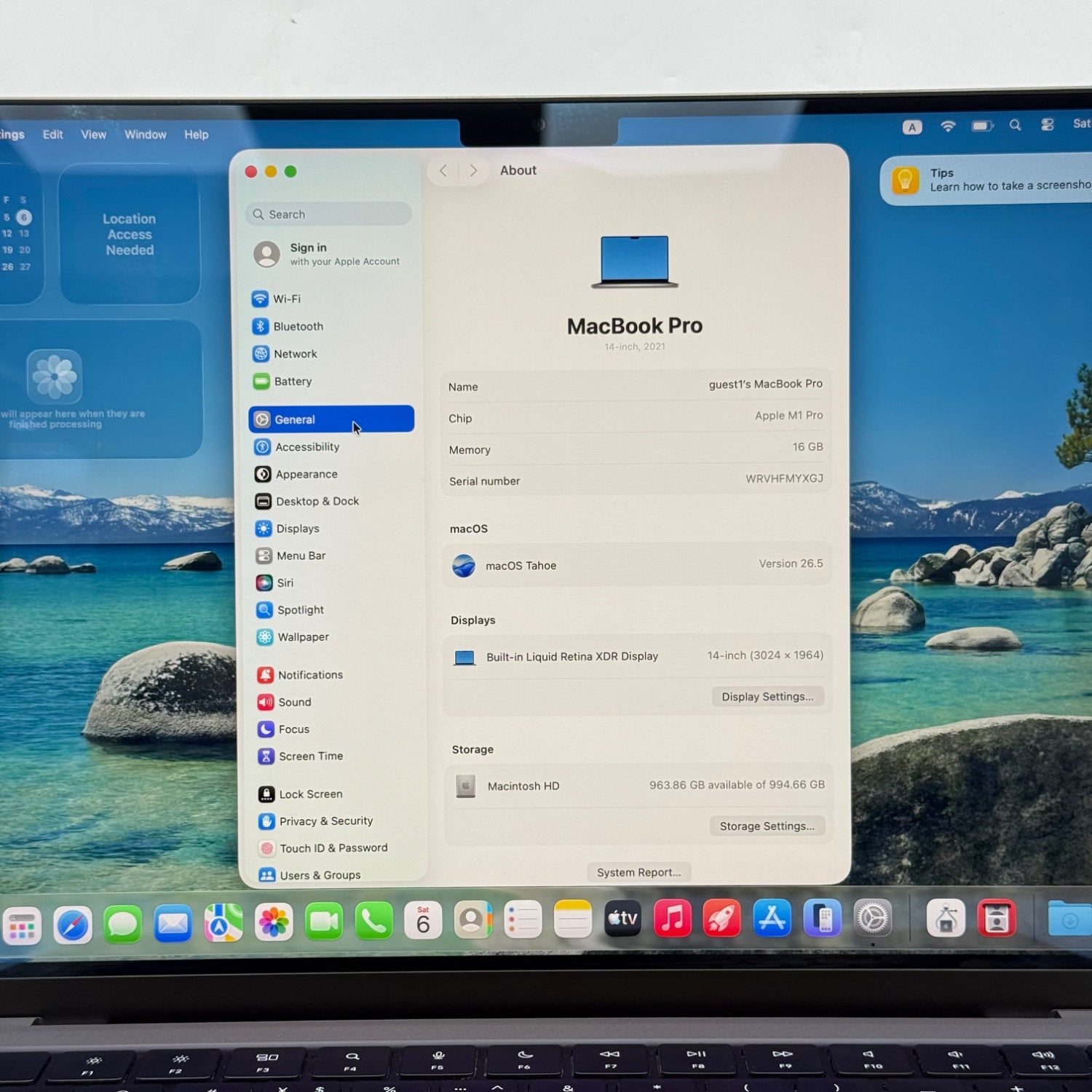Open the Downloads folder in the Dock

[x=1070, y=918]
